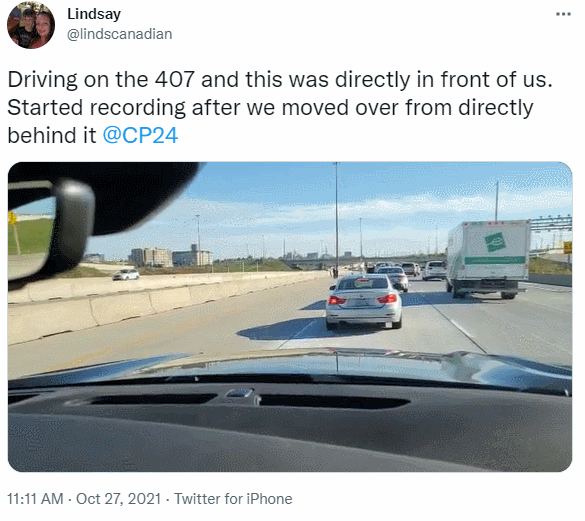Open Lindsay's profile avatar photo
The image size is (585, 521).
(31, 25)
